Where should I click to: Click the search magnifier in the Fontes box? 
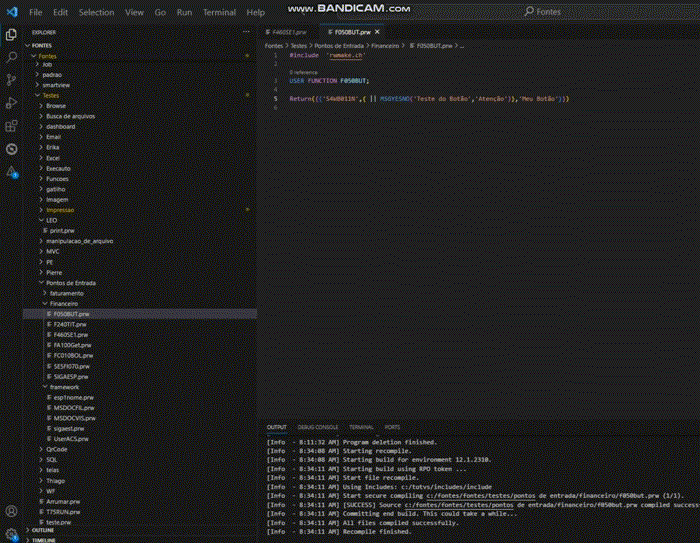(x=529, y=12)
